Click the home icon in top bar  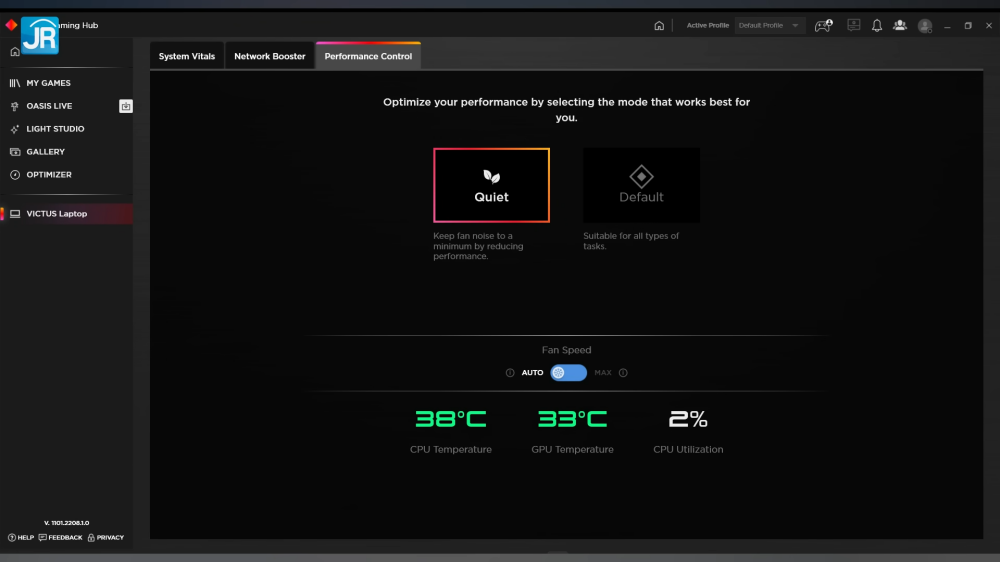click(x=659, y=26)
